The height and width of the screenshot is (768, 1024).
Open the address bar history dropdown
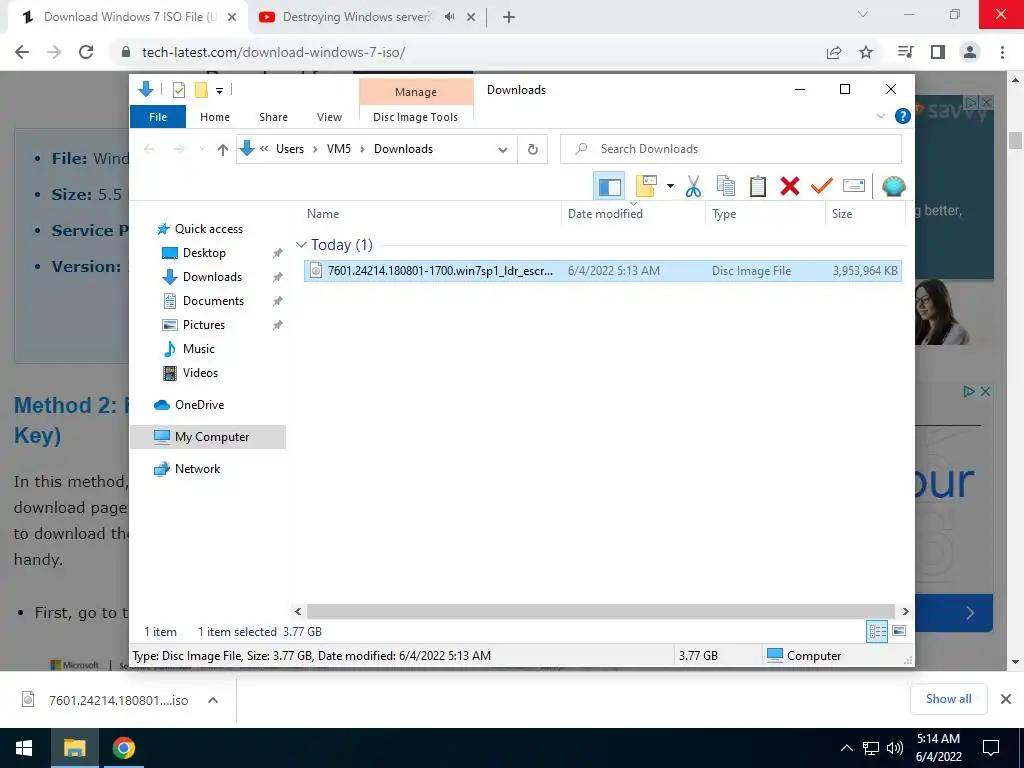click(x=503, y=150)
